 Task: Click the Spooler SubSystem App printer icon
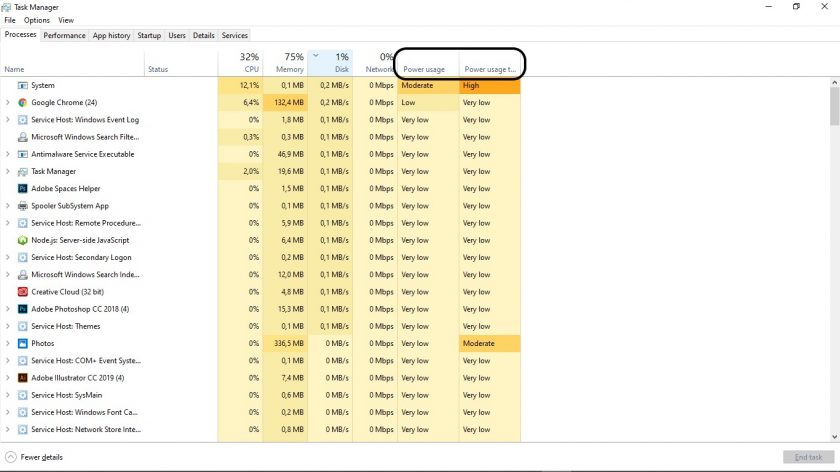pos(22,206)
